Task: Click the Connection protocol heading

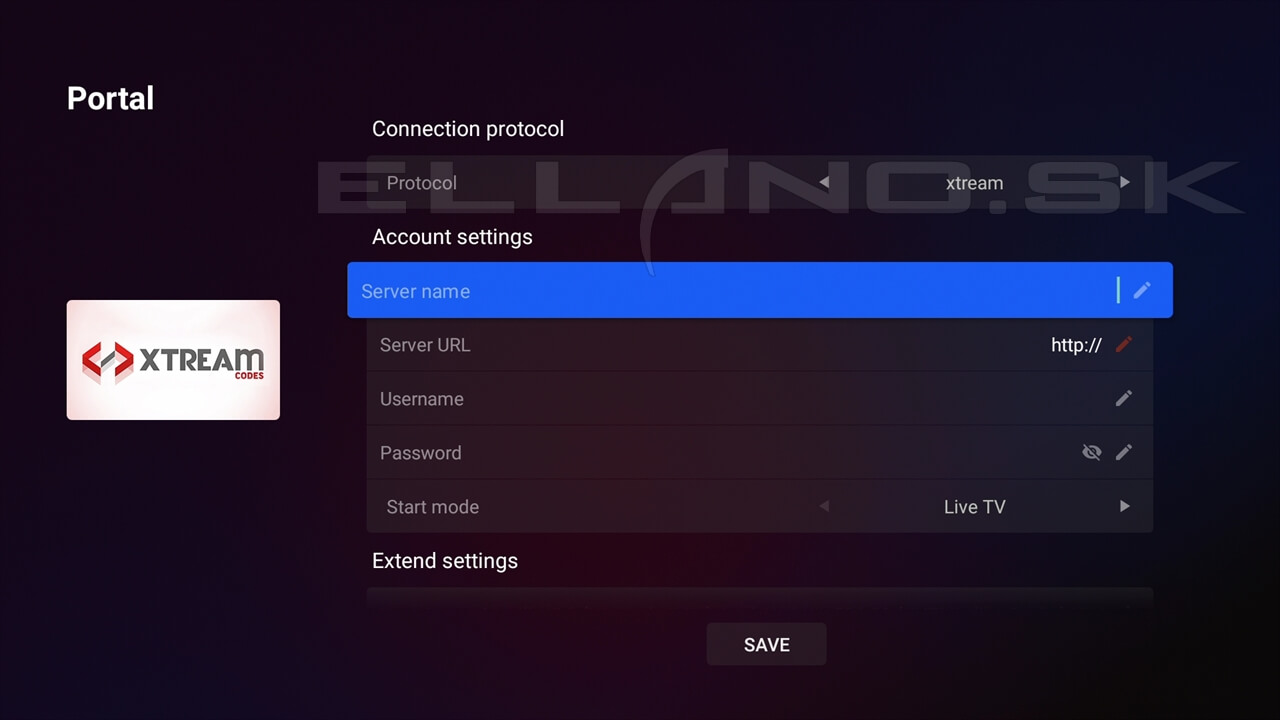Action: click(x=468, y=129)
